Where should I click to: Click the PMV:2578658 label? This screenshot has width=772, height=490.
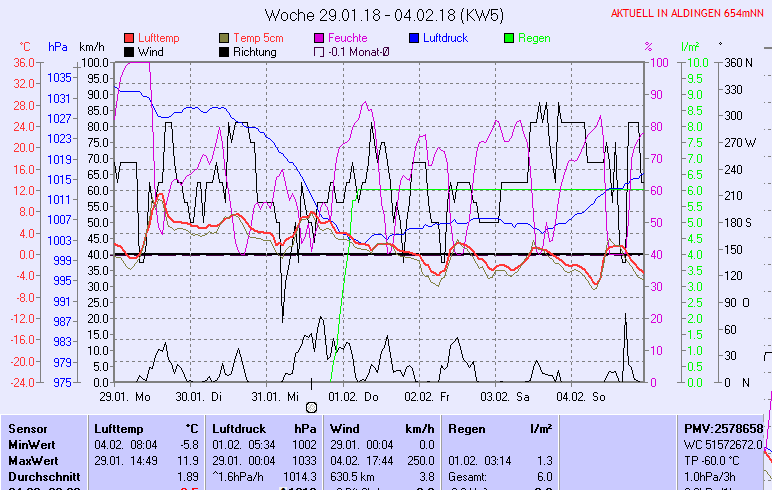[722, 428]
